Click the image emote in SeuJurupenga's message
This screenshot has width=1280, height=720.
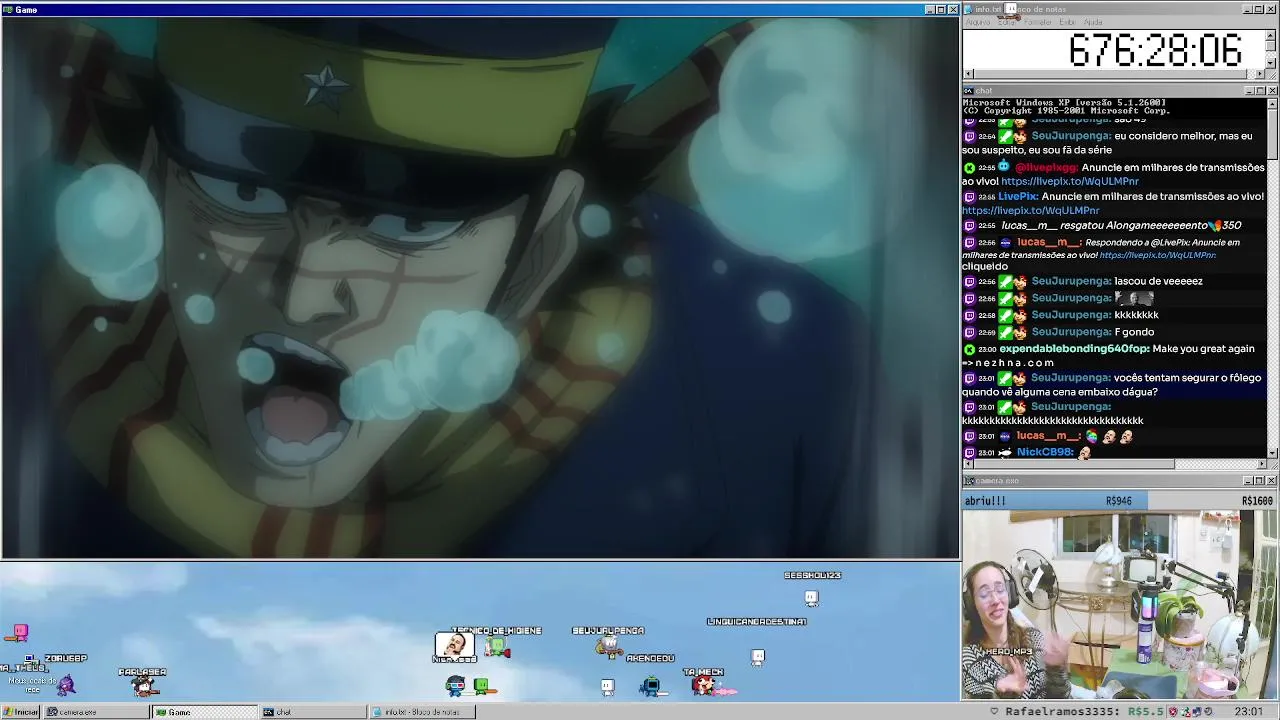(x=1134, y=298)
